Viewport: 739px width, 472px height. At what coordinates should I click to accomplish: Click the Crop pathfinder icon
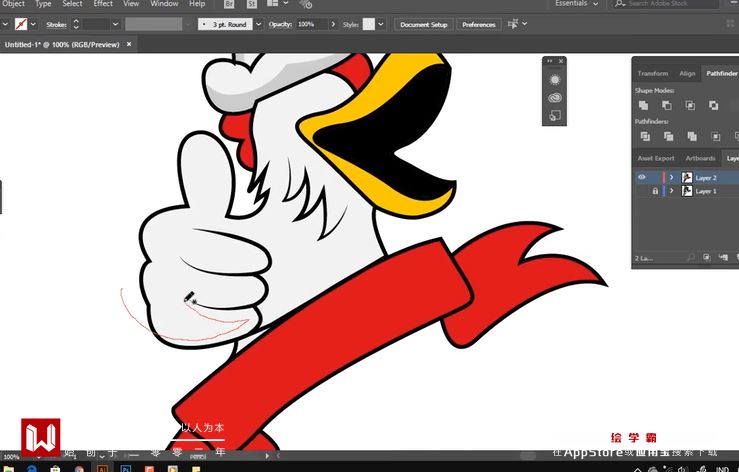715,136
